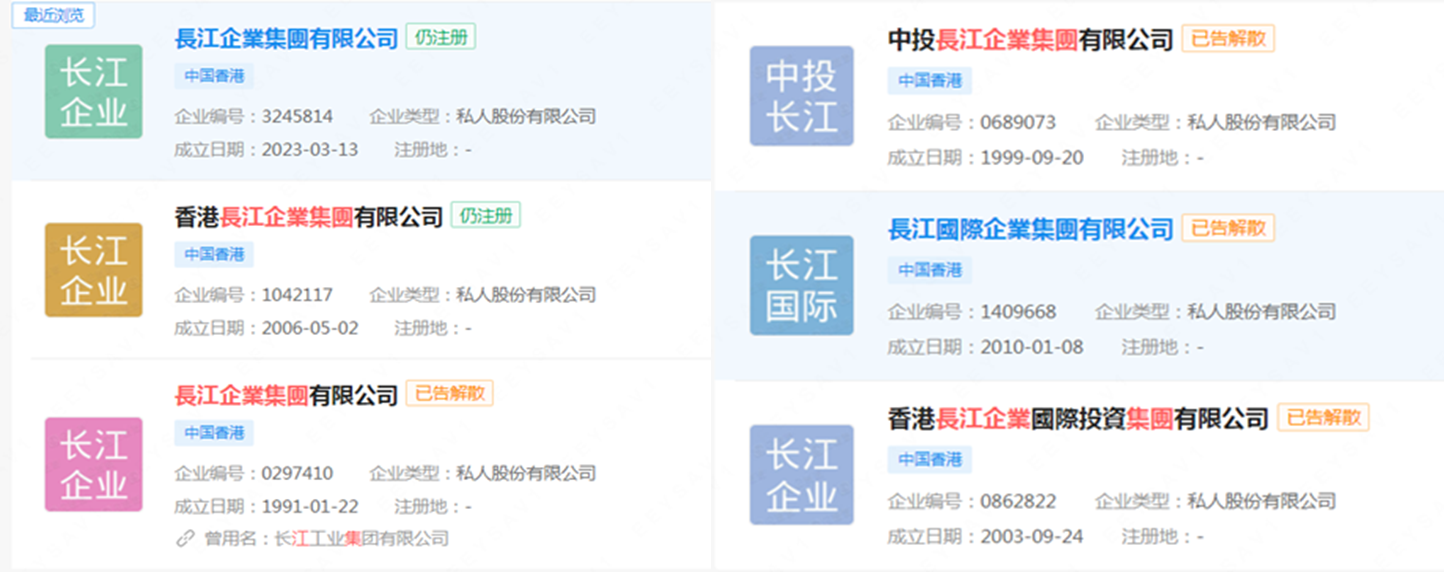Click the pink 长江企业 logo tile
The image size is (1444, 572).
pyautogui.click(x=94, y=464)
